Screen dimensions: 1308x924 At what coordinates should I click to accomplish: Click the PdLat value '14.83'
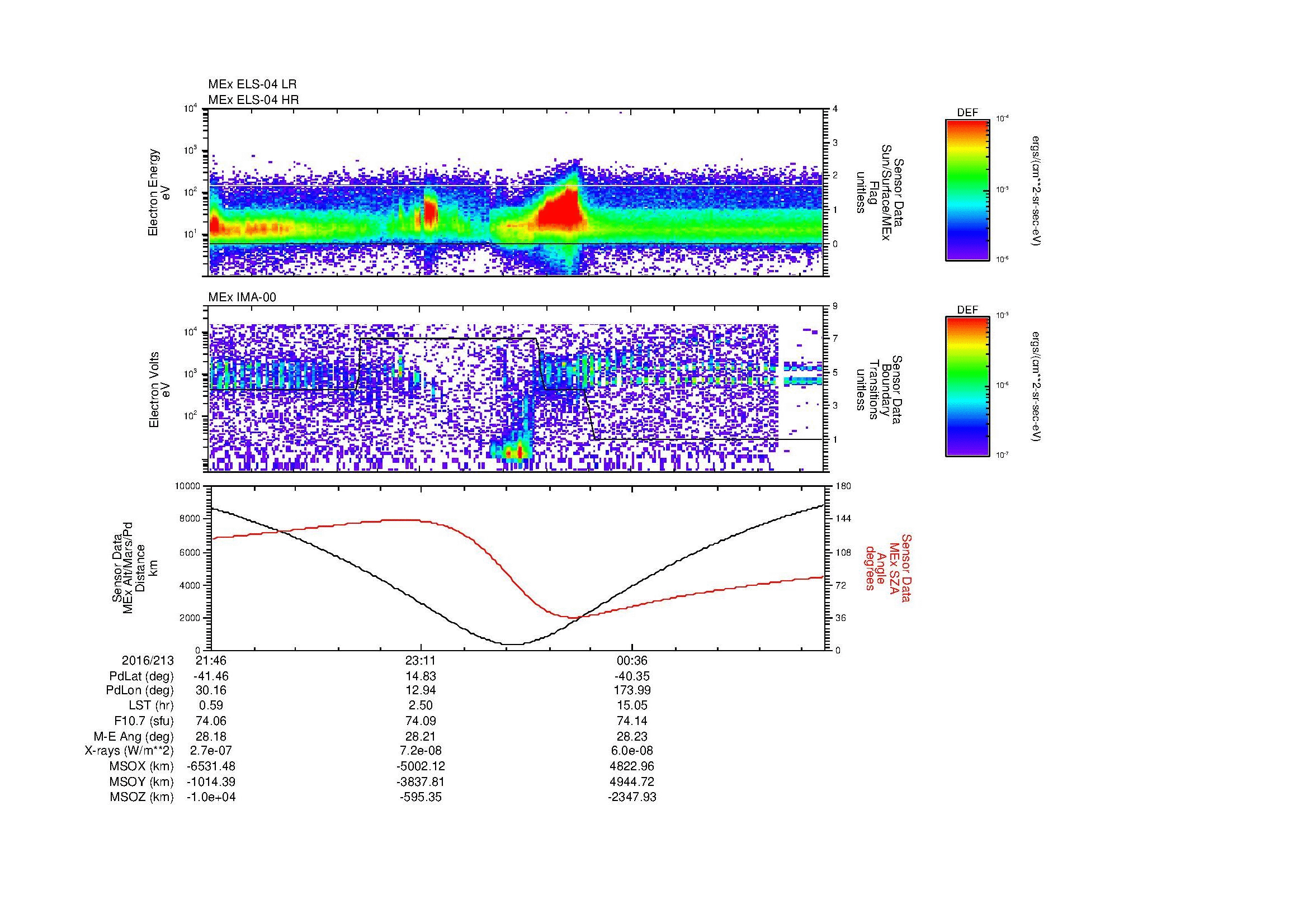tap(421, 676)
